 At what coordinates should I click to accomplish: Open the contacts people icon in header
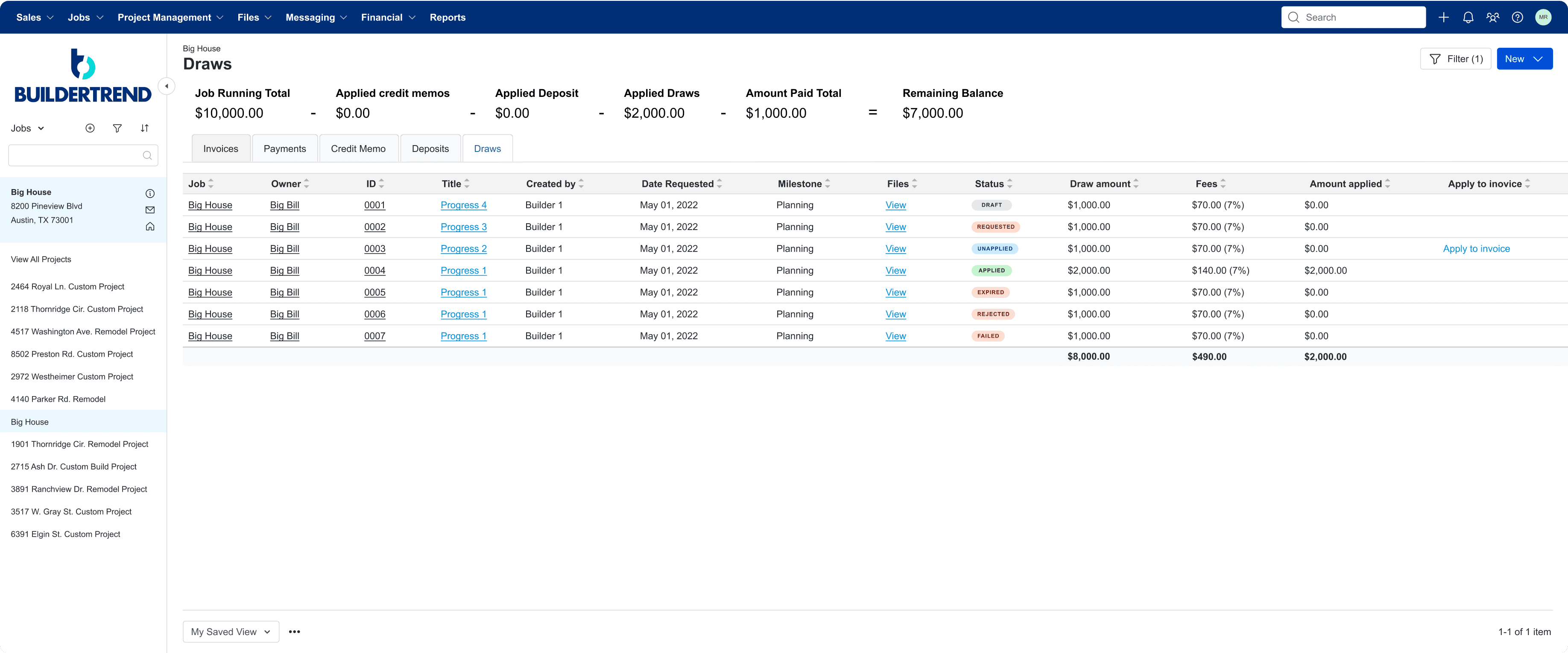click(1492, 17)
